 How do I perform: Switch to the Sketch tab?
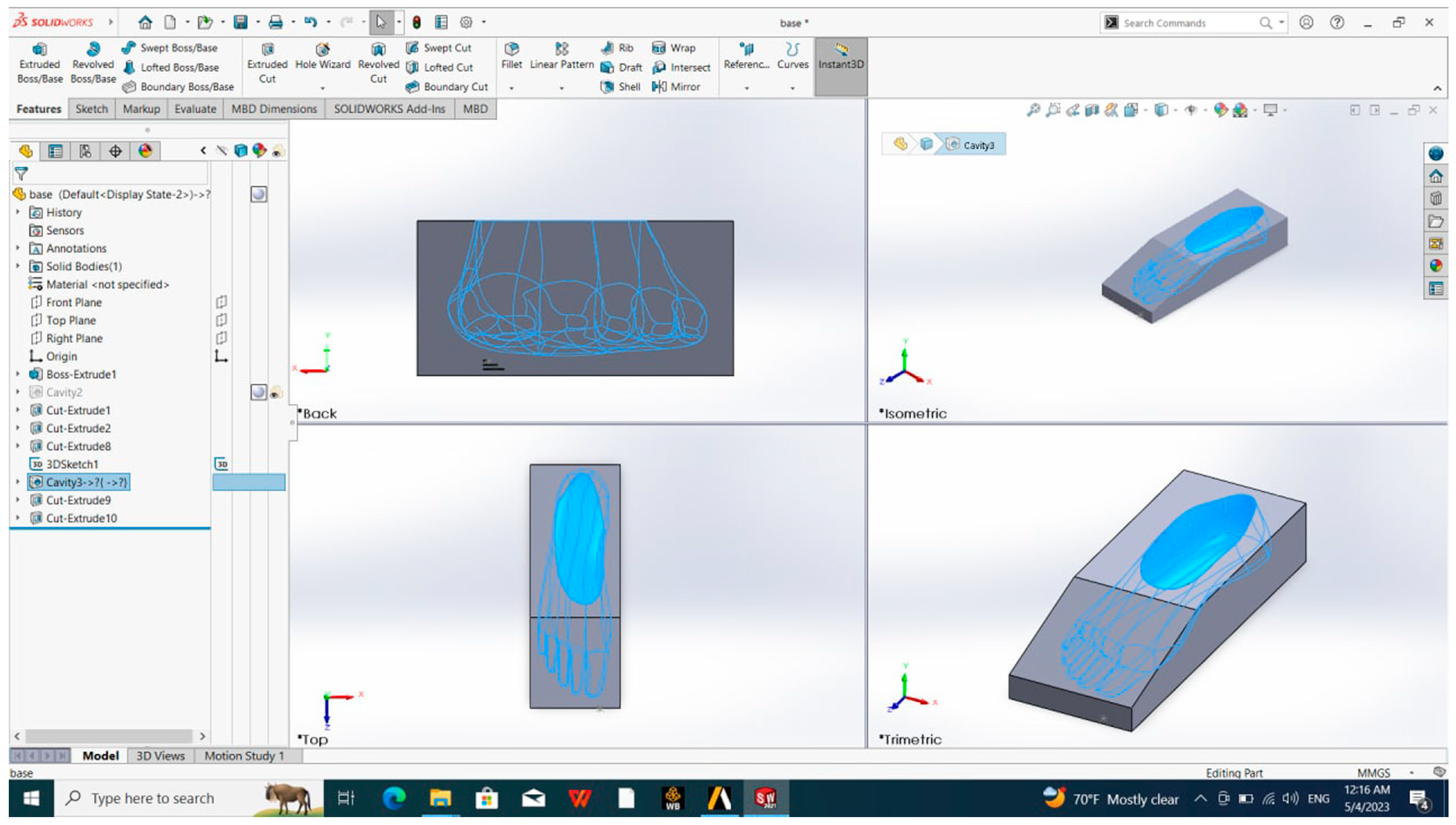pos(91,109)
